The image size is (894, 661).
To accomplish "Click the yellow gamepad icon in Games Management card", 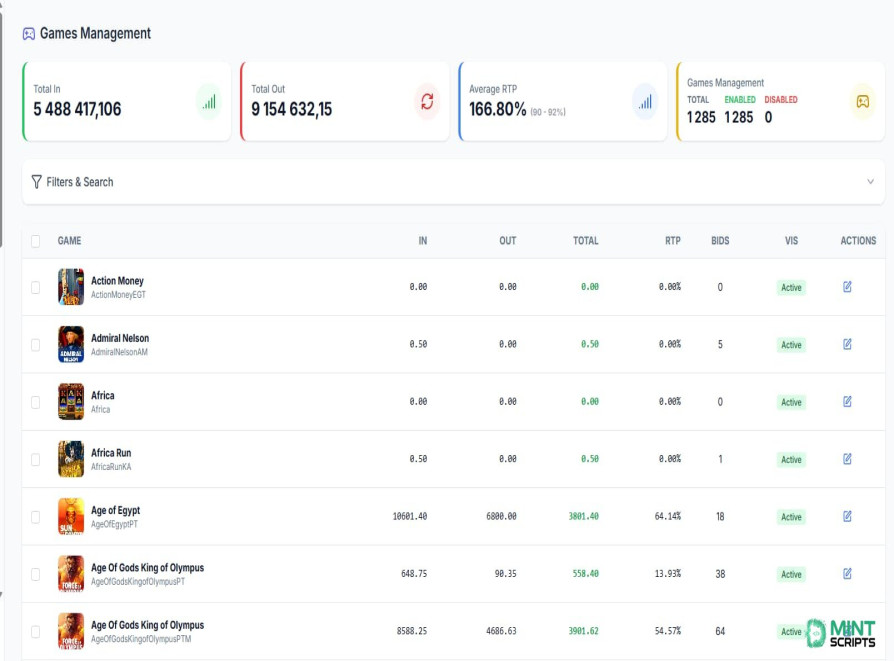I will [x=863, y=102].
